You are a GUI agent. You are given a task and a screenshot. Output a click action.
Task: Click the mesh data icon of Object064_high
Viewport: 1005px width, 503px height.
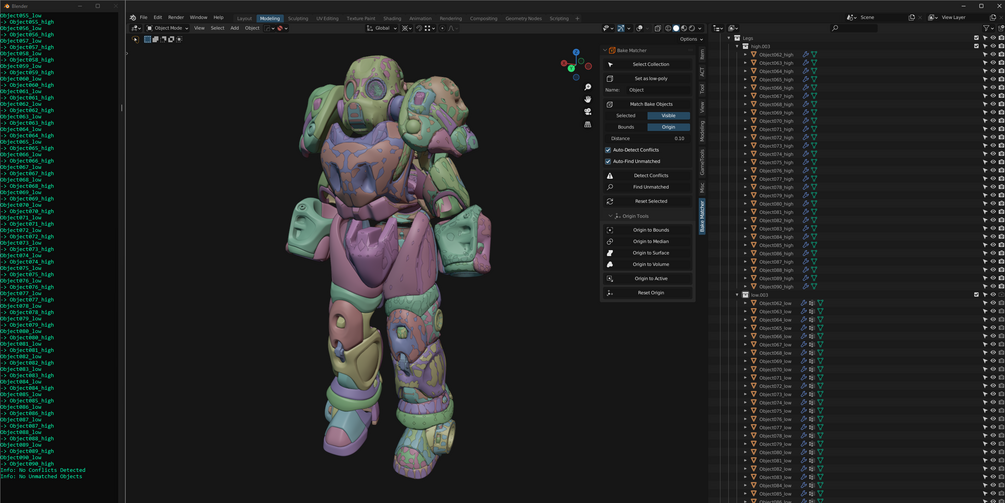pos(814,71)
